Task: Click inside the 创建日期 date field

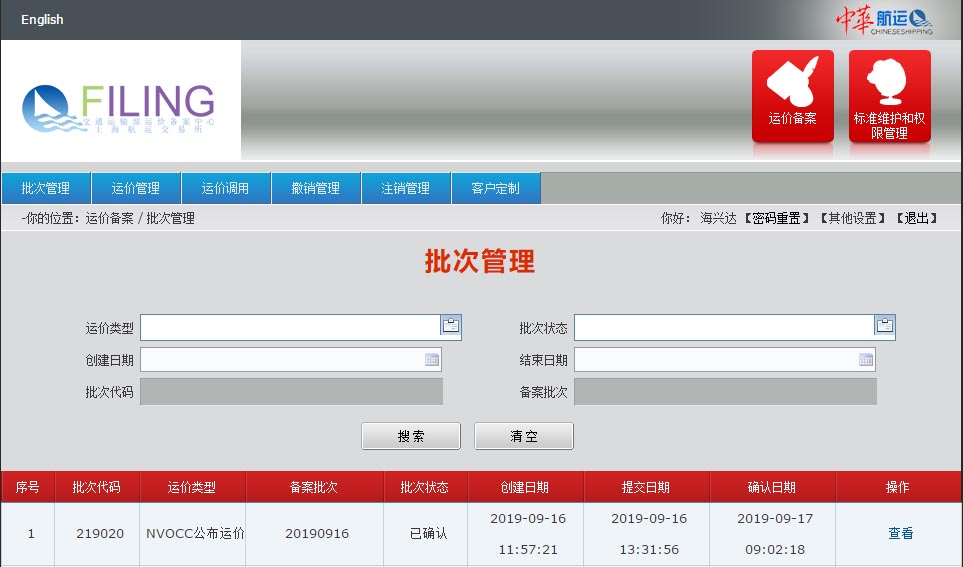Action: point(282,360)
